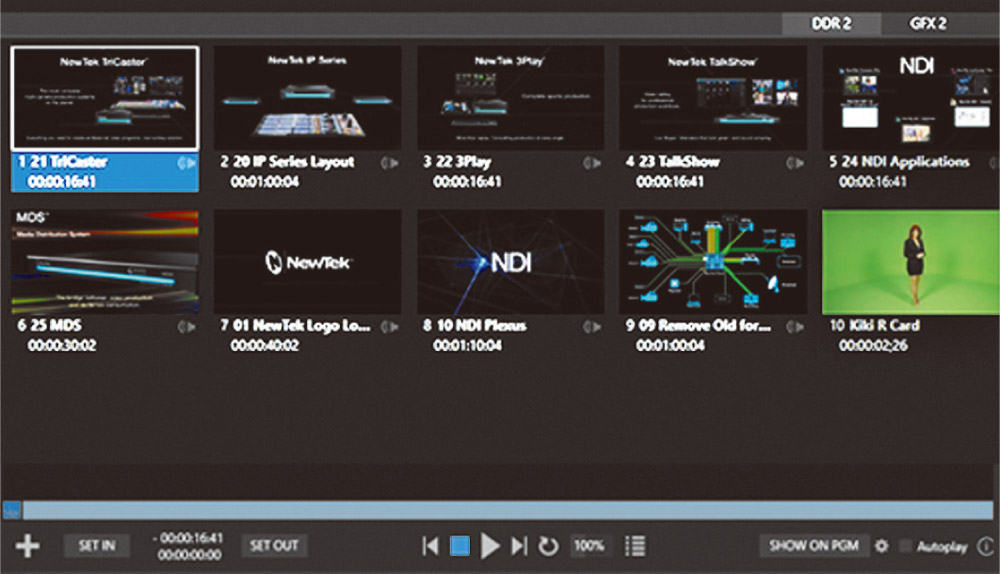This screenshot has width=1000, height=574.
Task: Switch to the DDR 2 tab
Action: [x=831, y=24]
